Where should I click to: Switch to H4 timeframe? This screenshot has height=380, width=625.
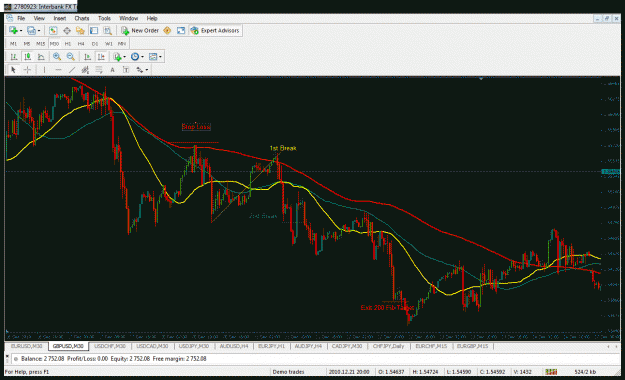click(x=81, y=43)
